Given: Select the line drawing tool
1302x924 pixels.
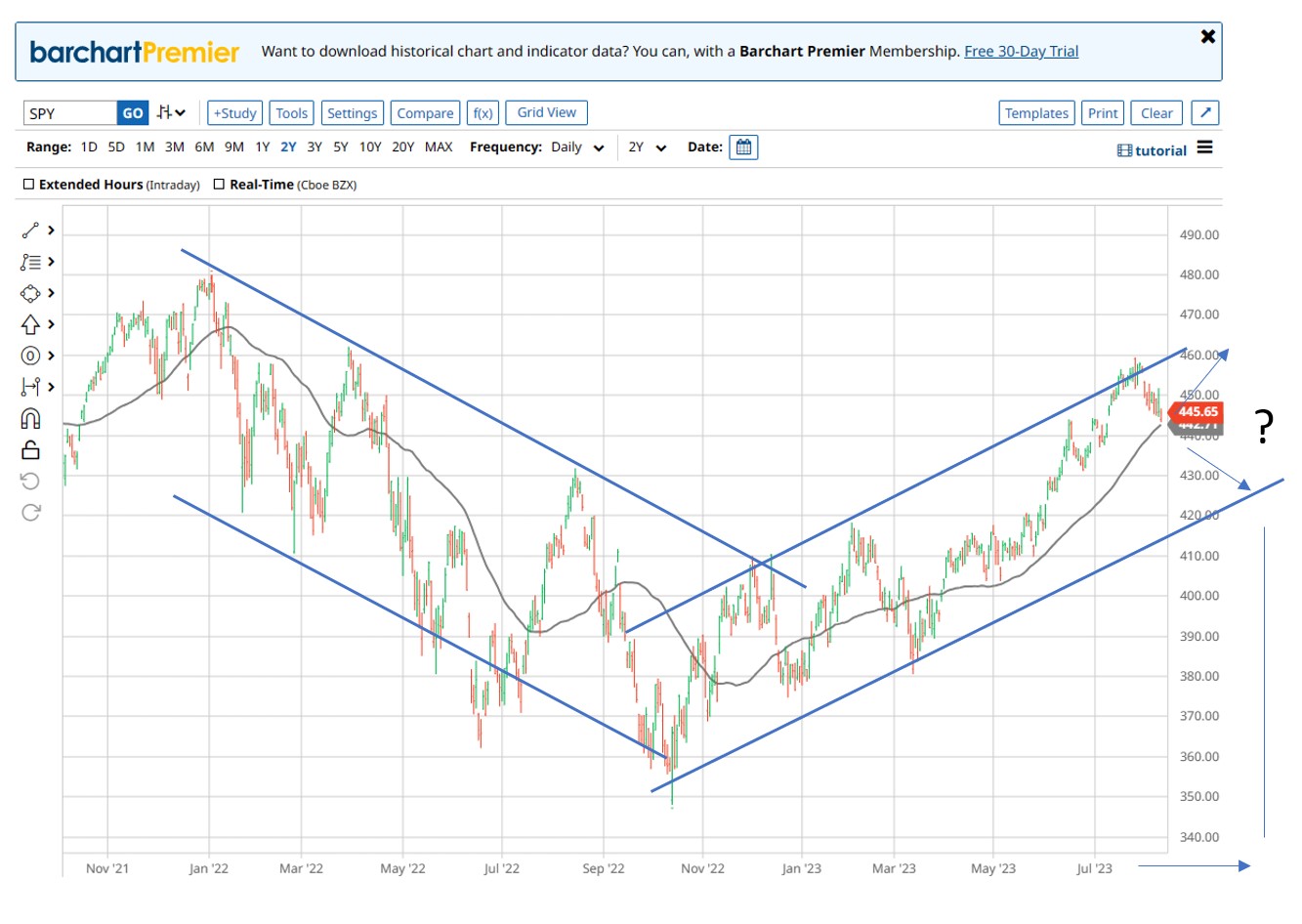Looking at the screenshot, I should (x=30, y=231).
